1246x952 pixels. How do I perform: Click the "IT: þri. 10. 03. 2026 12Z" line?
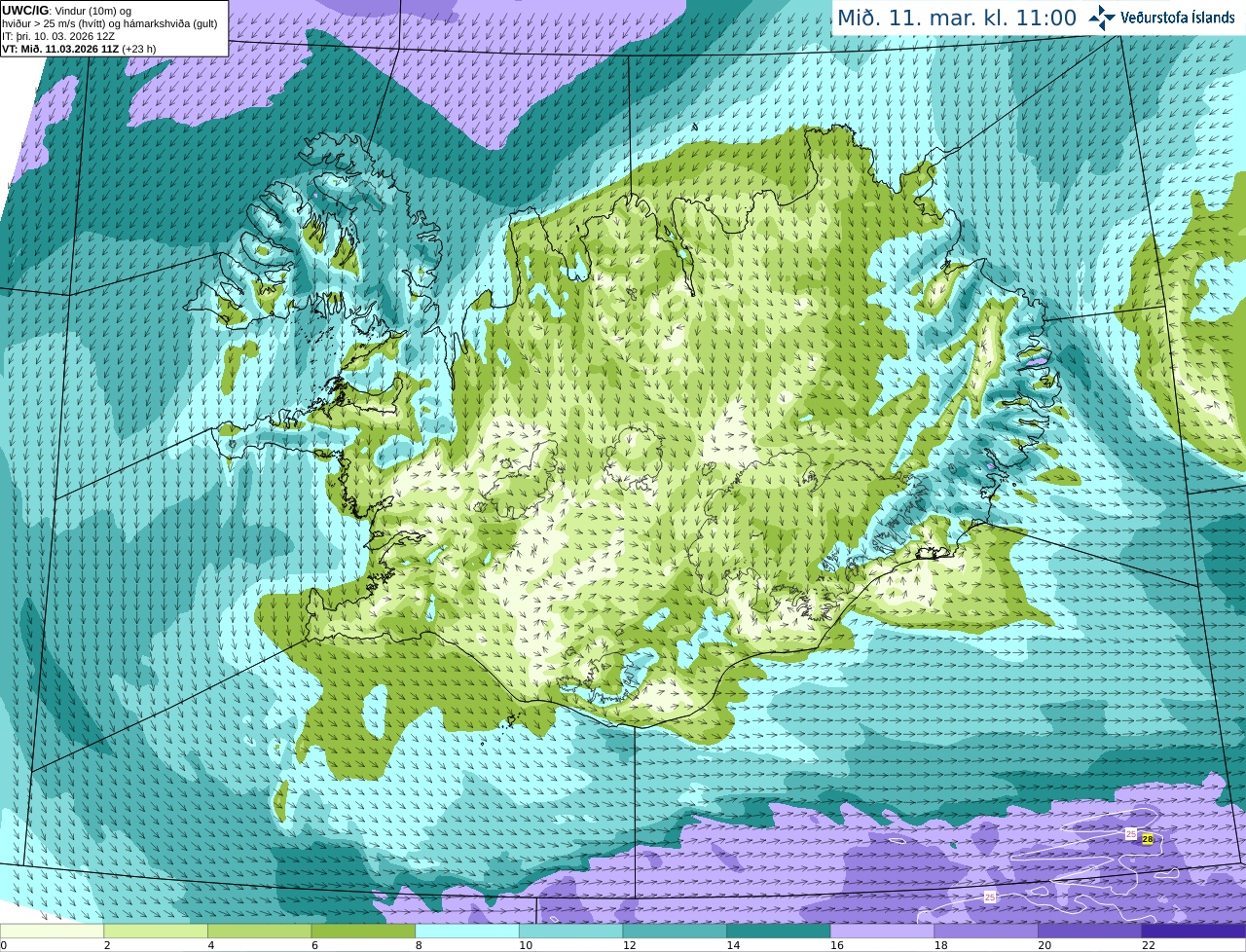point(58,36)
